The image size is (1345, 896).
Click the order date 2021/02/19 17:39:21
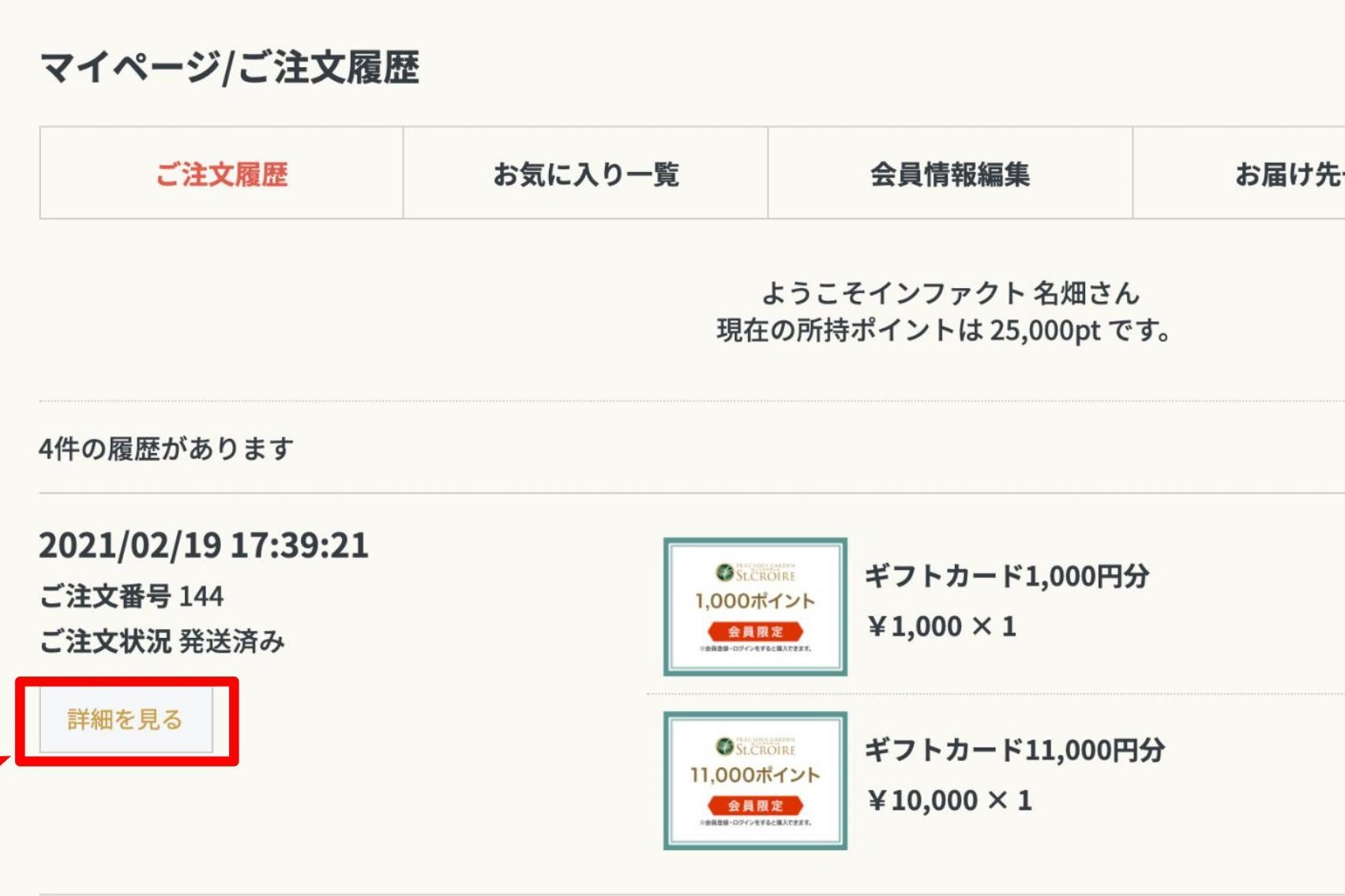[x=204, y=545]
